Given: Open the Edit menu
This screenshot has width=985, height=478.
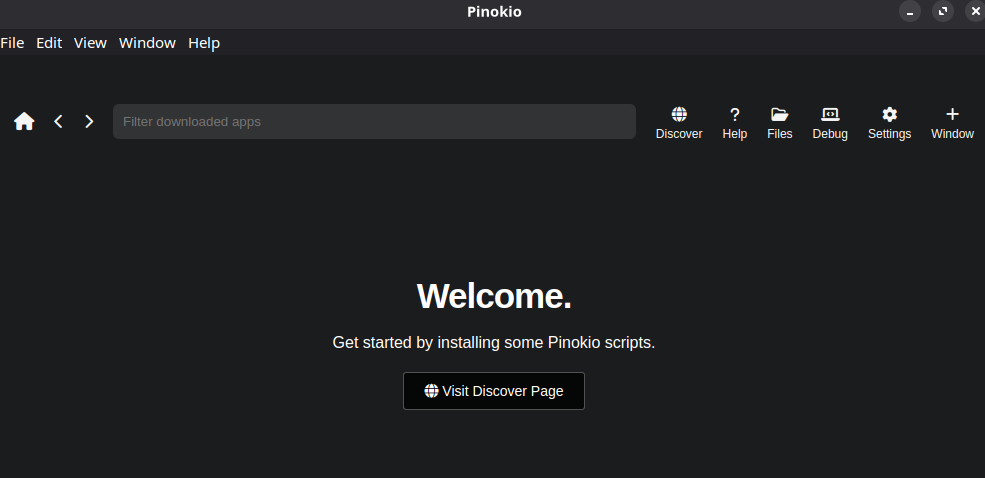Looking at the screenshot, I should click(49, 43).
